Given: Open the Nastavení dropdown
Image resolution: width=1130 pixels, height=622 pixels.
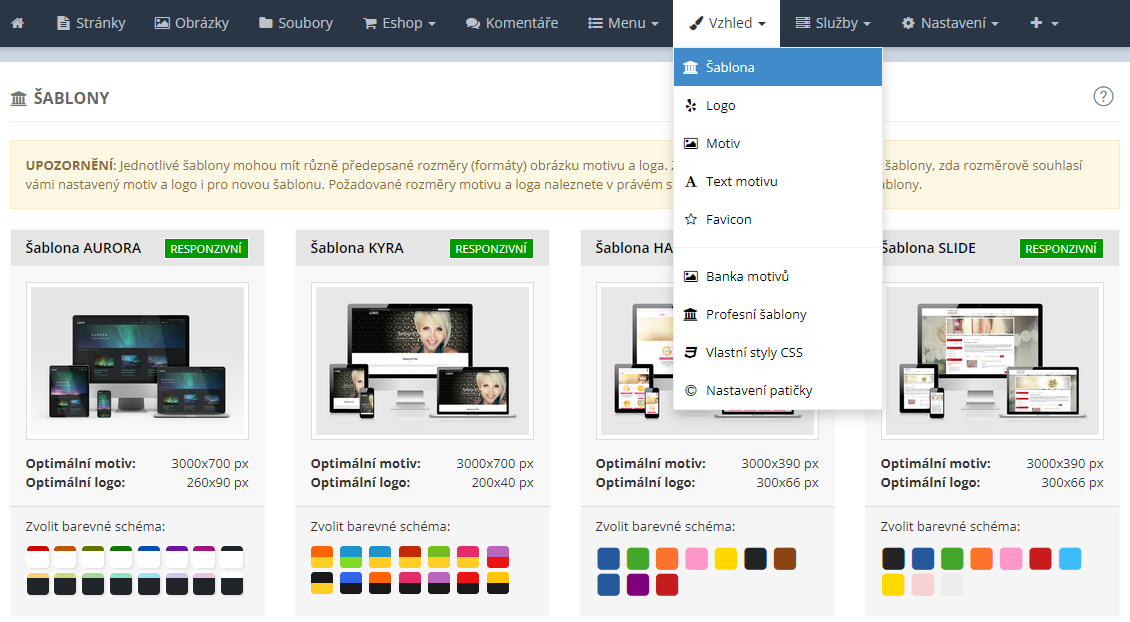Looking at the screenshot, I should pyautogui.click(x=950, y=23).
